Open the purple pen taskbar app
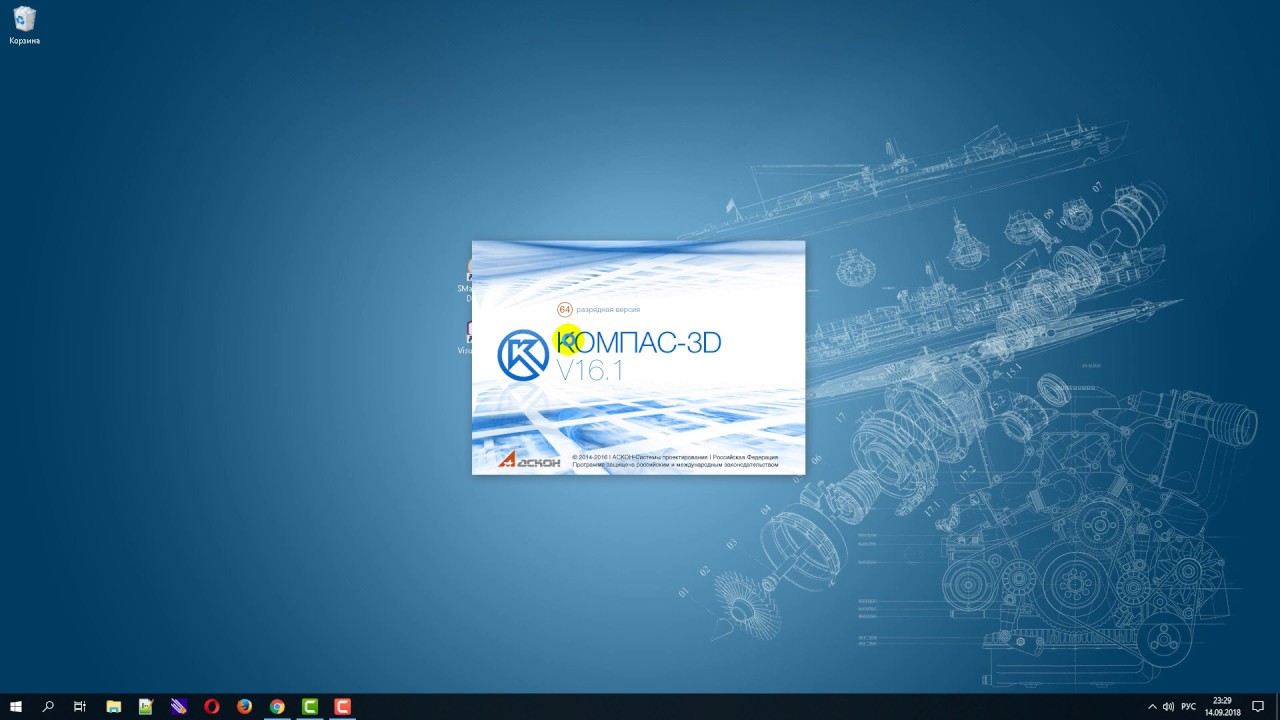1280x720 pixels. [x=179, y=706]
